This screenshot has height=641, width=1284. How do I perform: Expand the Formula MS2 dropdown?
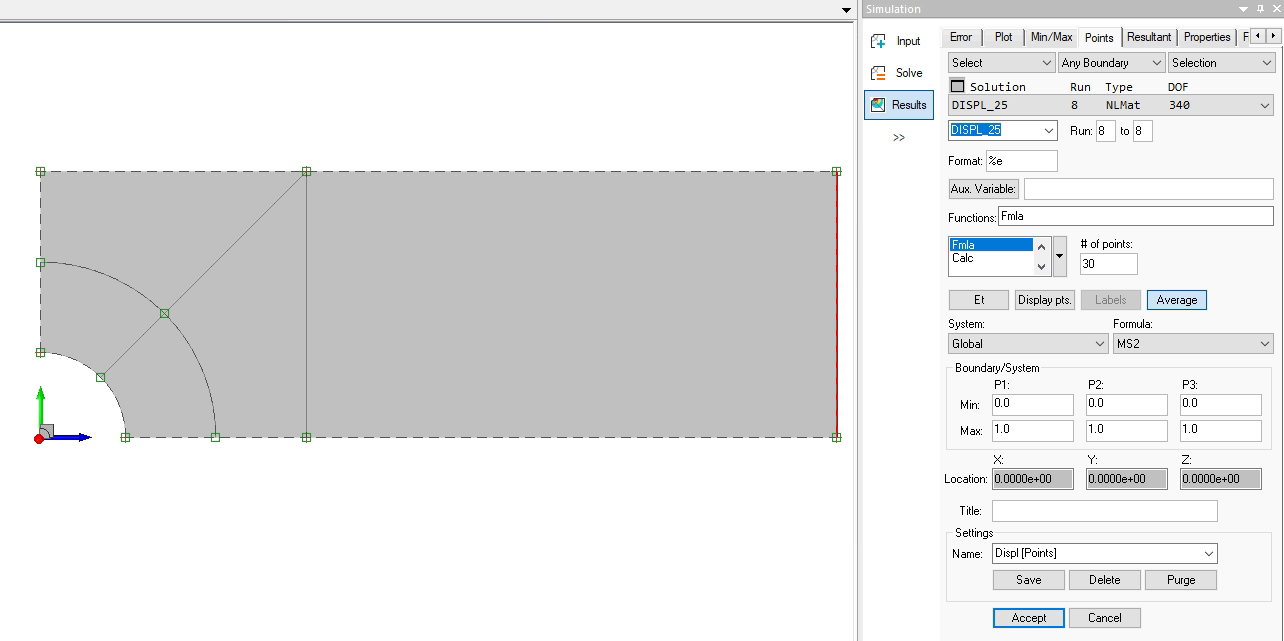(x=1192, y=344)
